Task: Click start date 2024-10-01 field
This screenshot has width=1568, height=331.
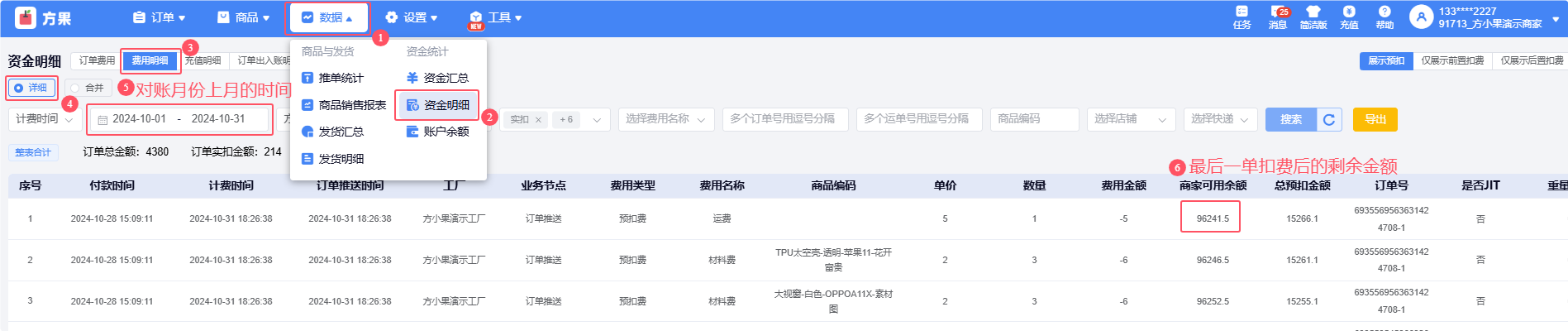Action: click(139, 119)
